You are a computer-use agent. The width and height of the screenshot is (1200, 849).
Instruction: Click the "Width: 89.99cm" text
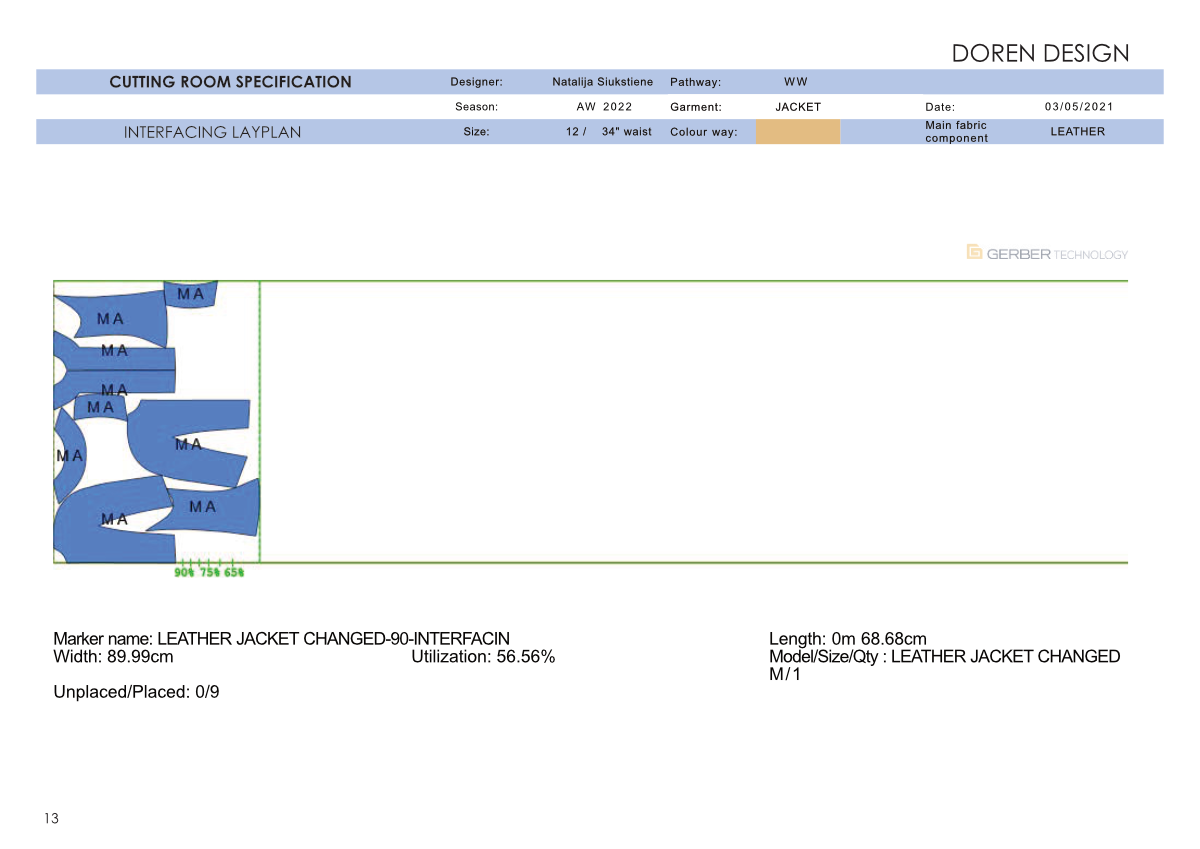pyautogui.click(x=113, y=657)
